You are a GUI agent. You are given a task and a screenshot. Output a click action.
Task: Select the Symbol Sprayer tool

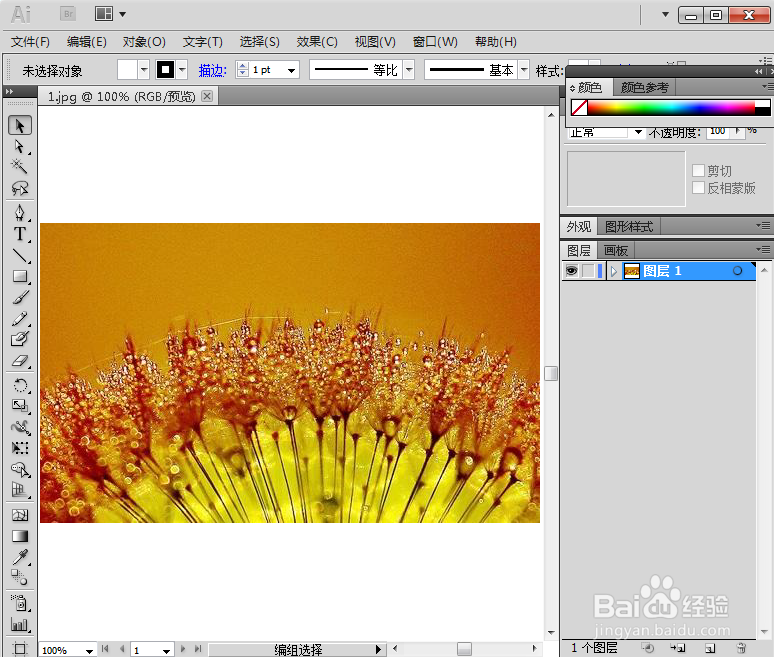(x=20, y=603)
